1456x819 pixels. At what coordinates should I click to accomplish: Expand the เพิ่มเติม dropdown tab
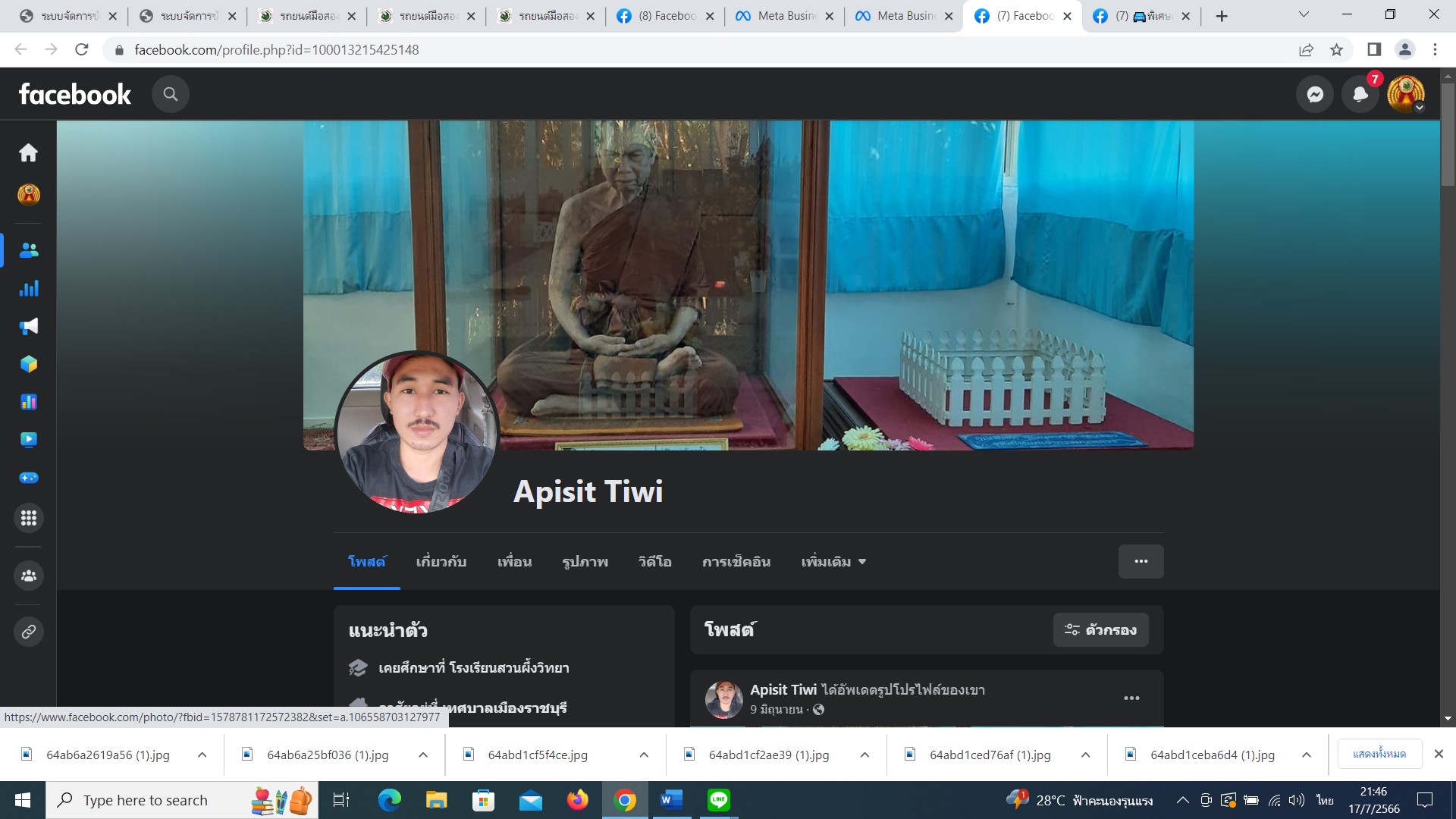[833, 562]
